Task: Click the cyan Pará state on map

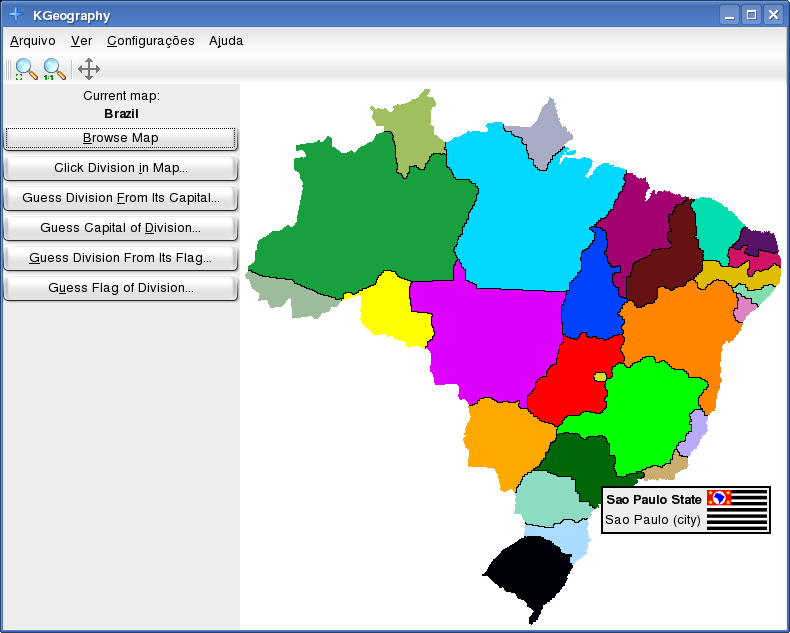Action: click(529, 217)
